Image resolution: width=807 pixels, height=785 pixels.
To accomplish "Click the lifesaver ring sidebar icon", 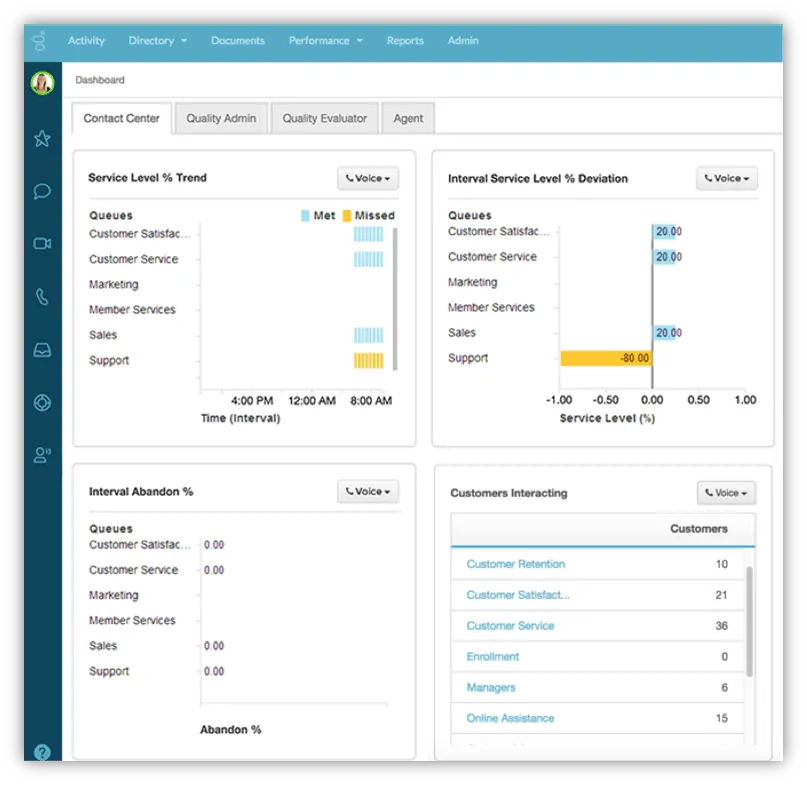I will coord(42,403).
